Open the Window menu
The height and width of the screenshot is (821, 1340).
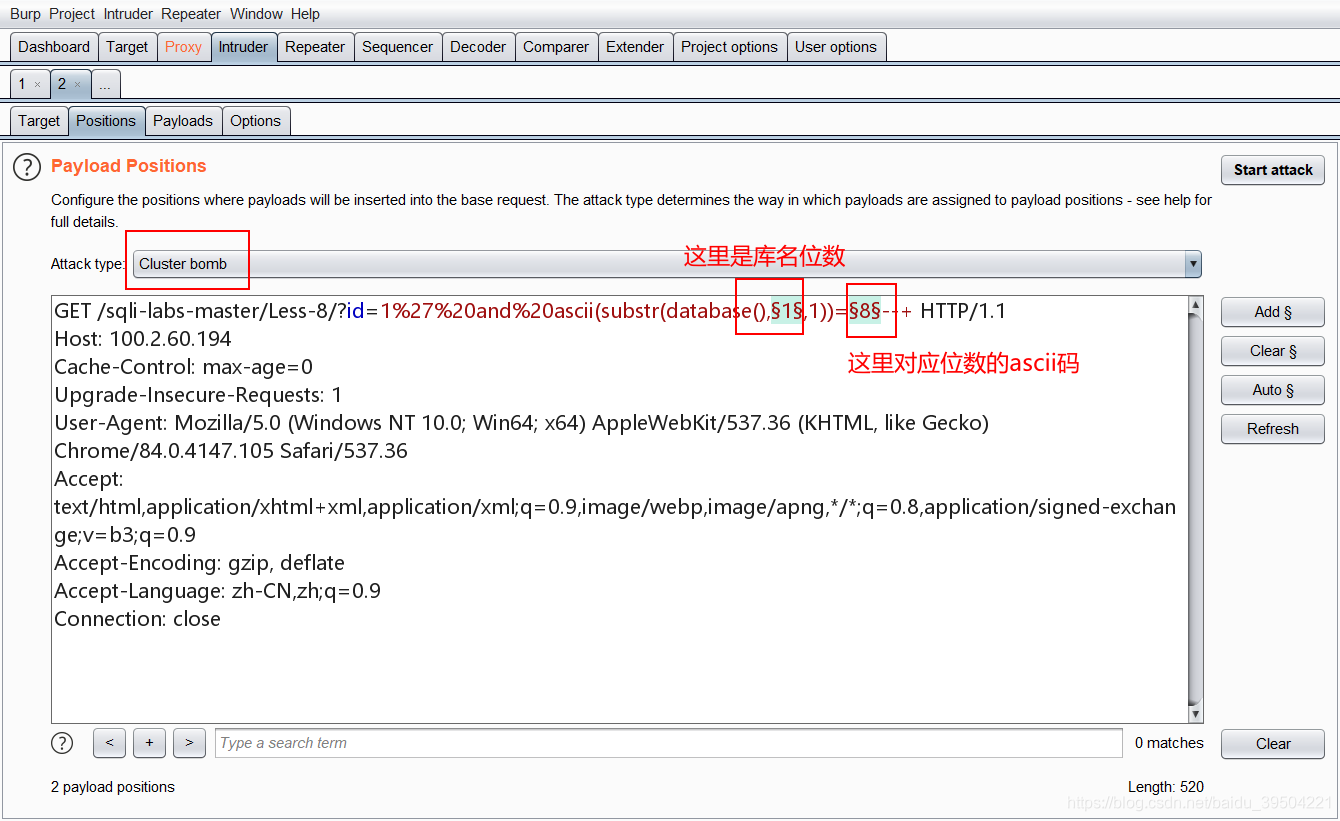click(x=256, y=14)
